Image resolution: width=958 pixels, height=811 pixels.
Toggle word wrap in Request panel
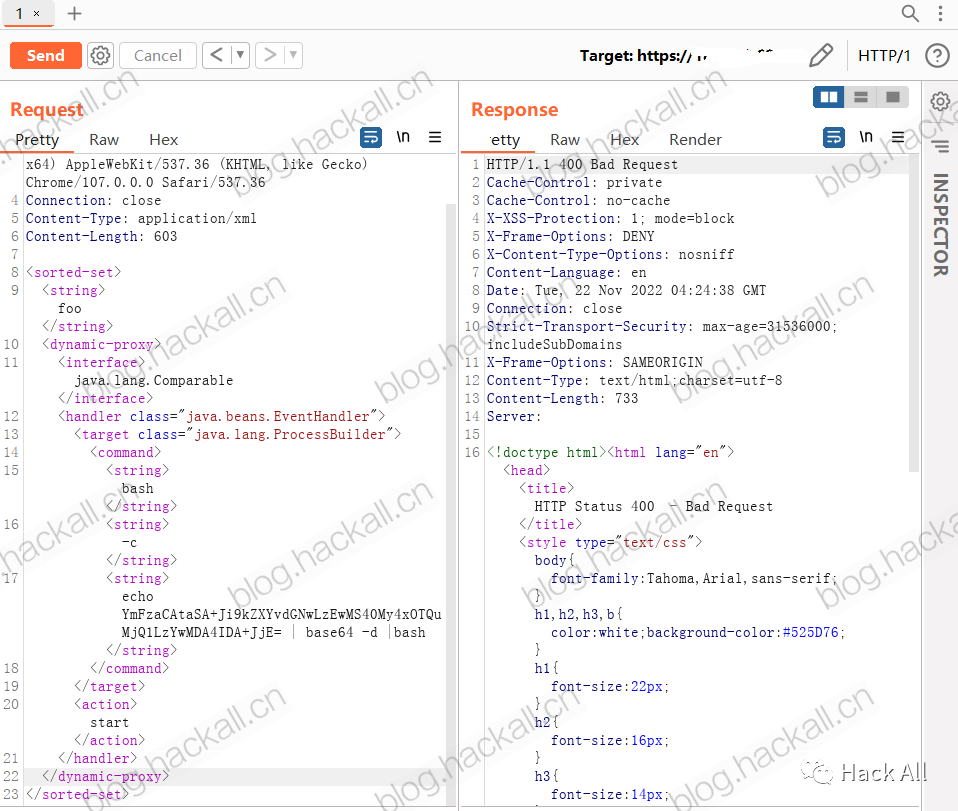[x=371, y=137]
